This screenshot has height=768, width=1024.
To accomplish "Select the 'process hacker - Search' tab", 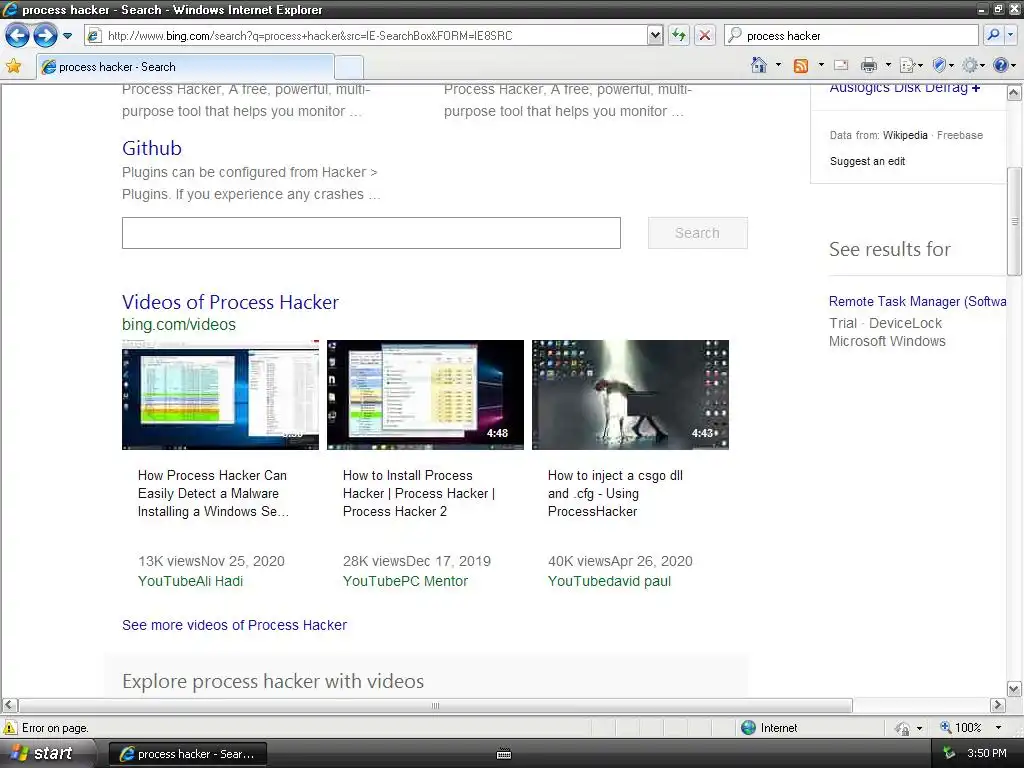I will tap(185, 67).
